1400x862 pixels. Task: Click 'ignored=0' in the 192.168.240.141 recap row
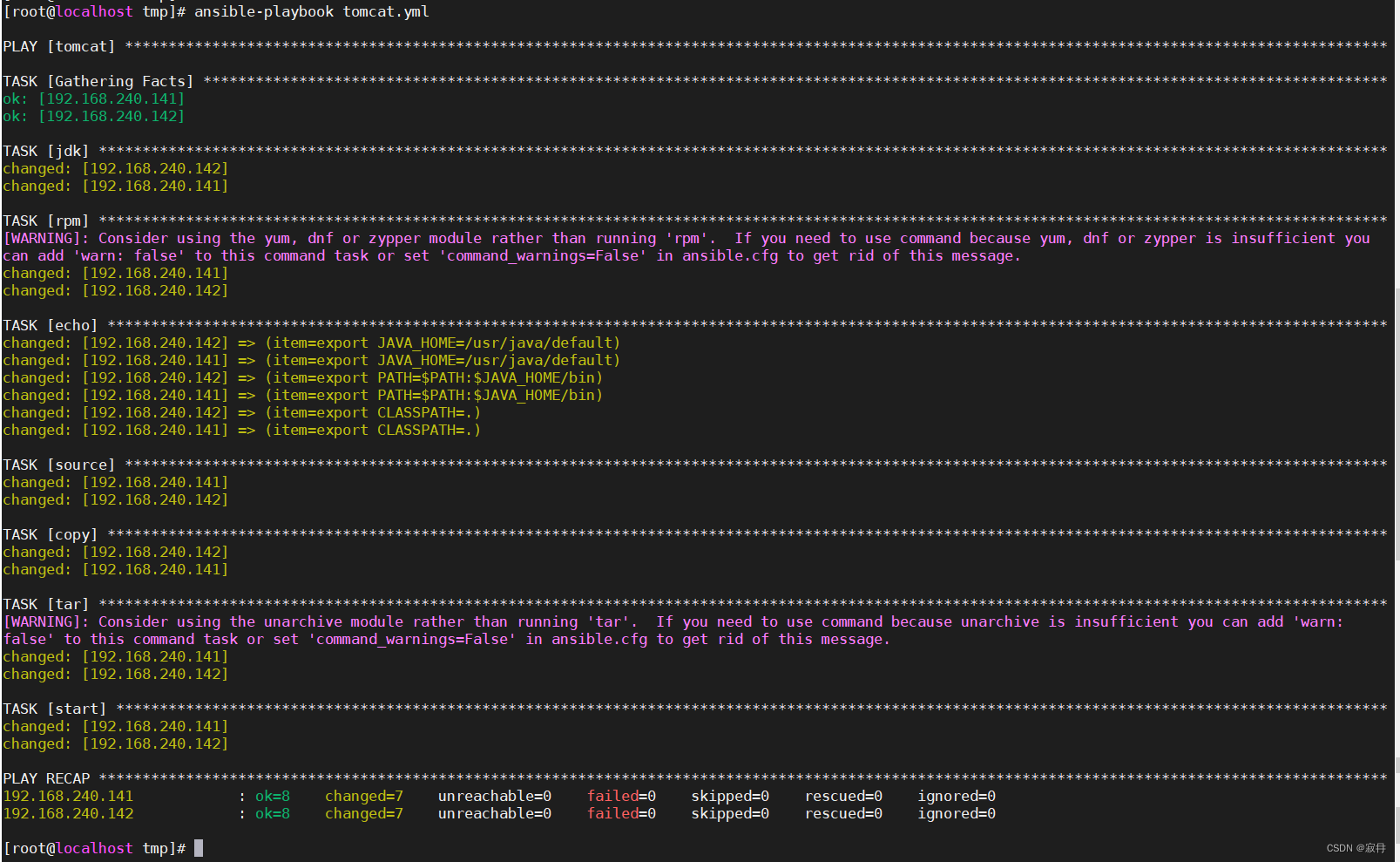point(957,797)
